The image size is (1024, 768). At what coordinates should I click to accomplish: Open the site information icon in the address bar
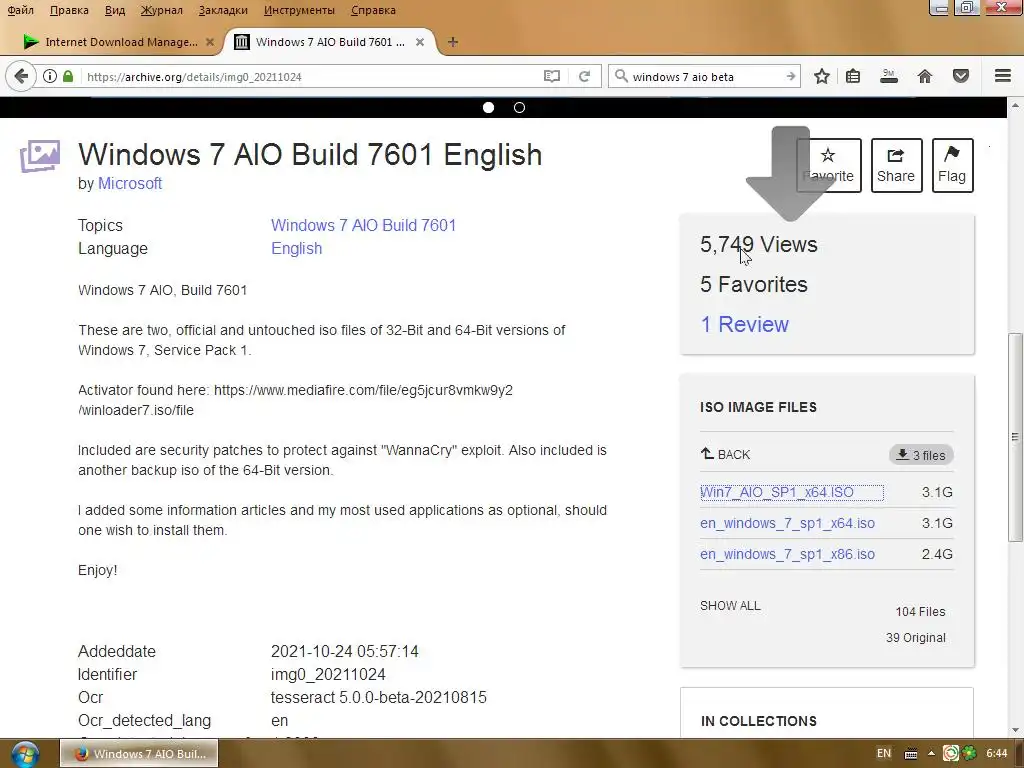pos(50,76)
